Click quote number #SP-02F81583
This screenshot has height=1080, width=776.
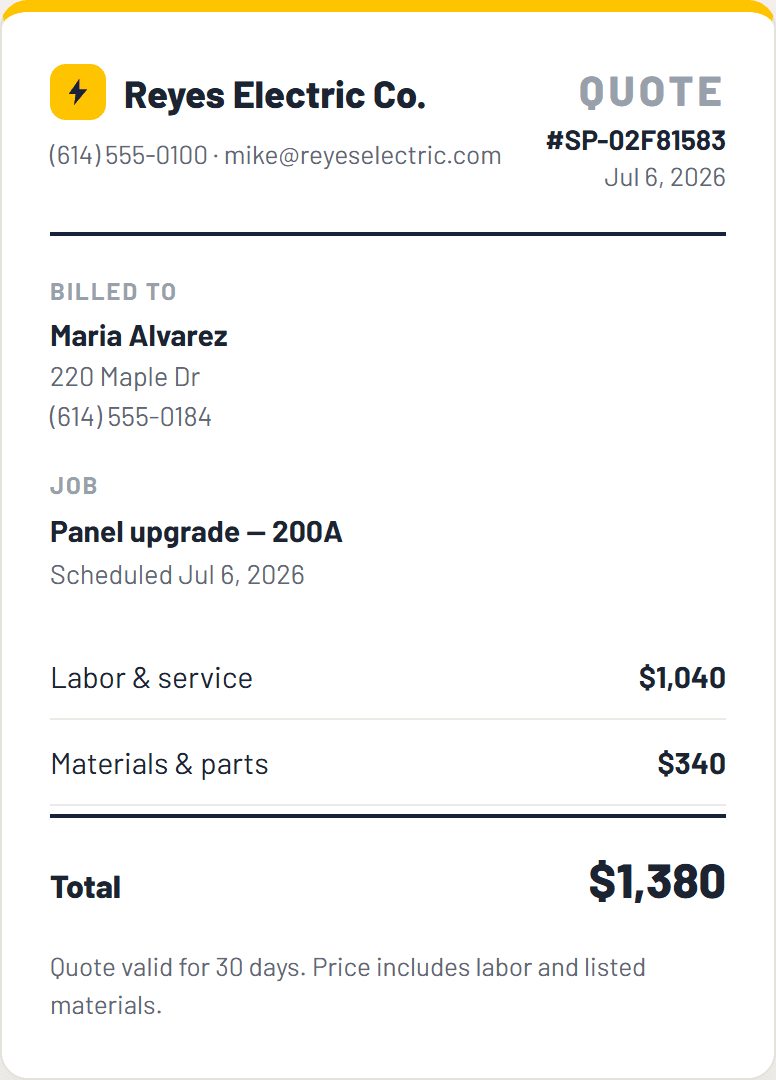coord(636,141)
